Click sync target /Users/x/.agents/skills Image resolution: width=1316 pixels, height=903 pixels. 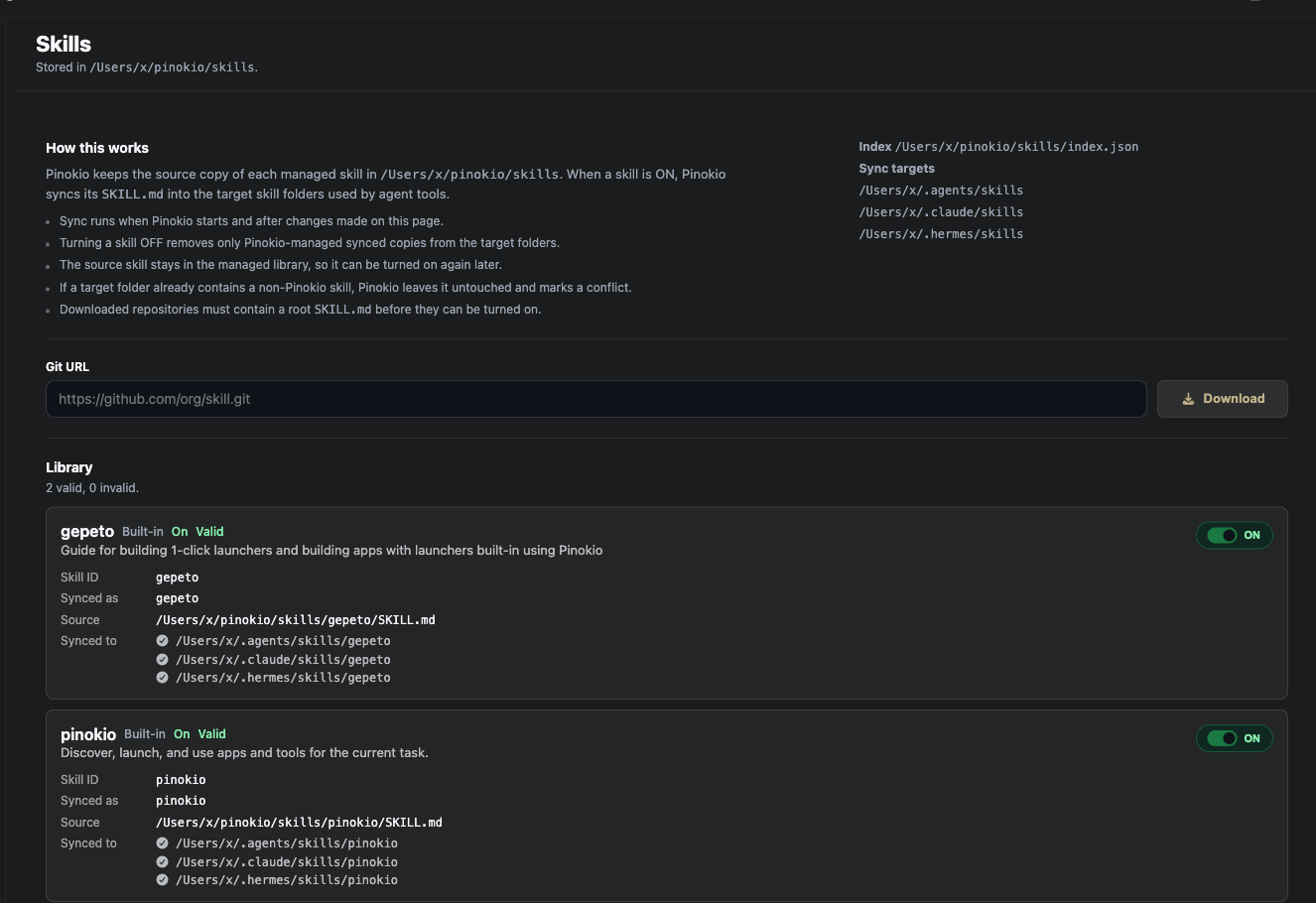tap(941, 191)
